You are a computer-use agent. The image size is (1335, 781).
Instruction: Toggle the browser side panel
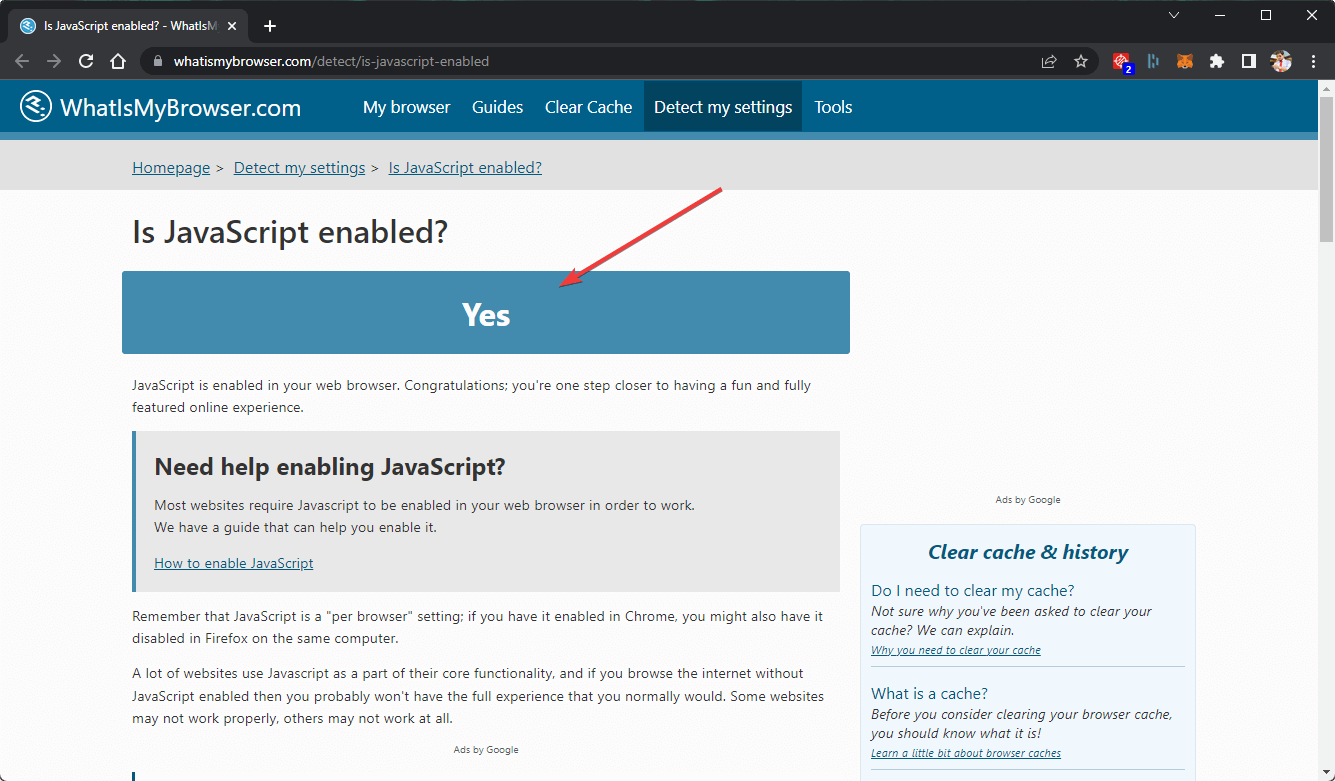(1248, 61)
